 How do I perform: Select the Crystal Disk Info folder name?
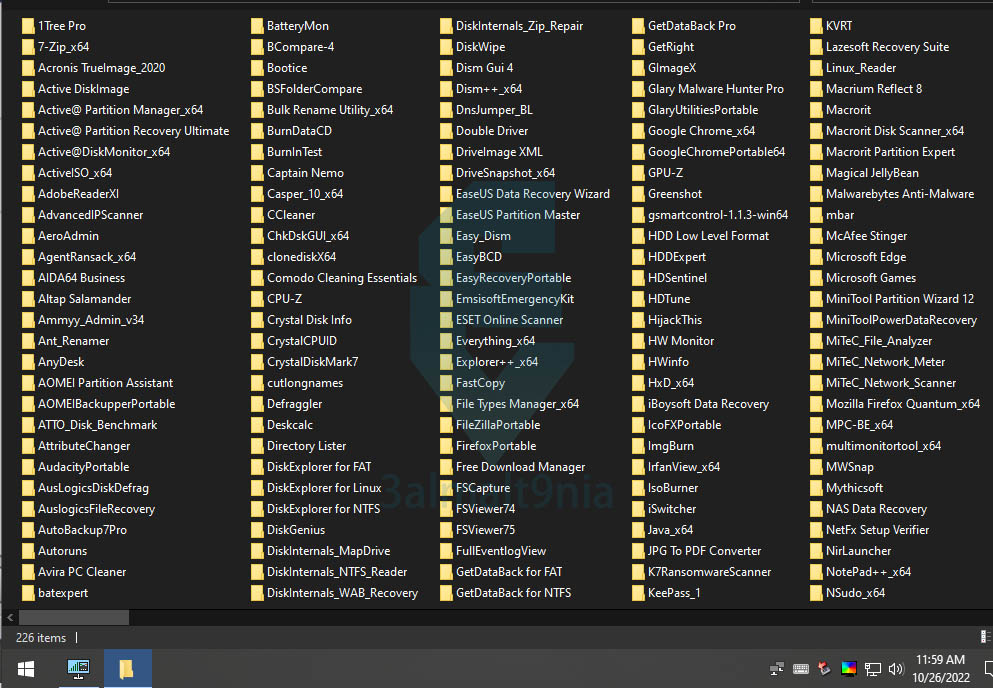pos(309,320)
